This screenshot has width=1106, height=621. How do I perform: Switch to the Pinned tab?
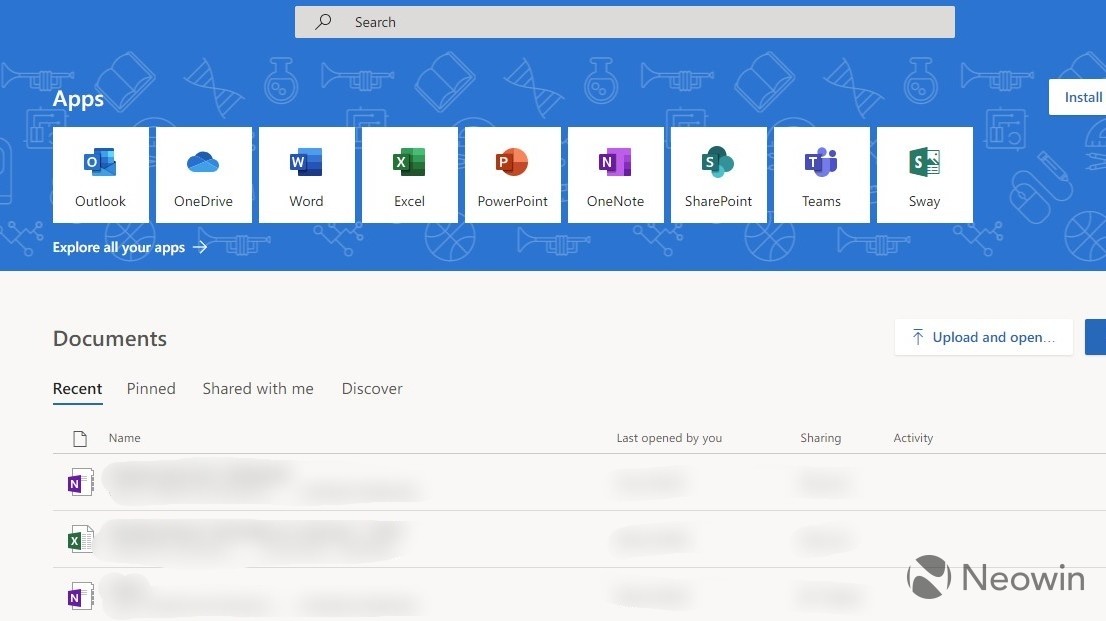150,389
